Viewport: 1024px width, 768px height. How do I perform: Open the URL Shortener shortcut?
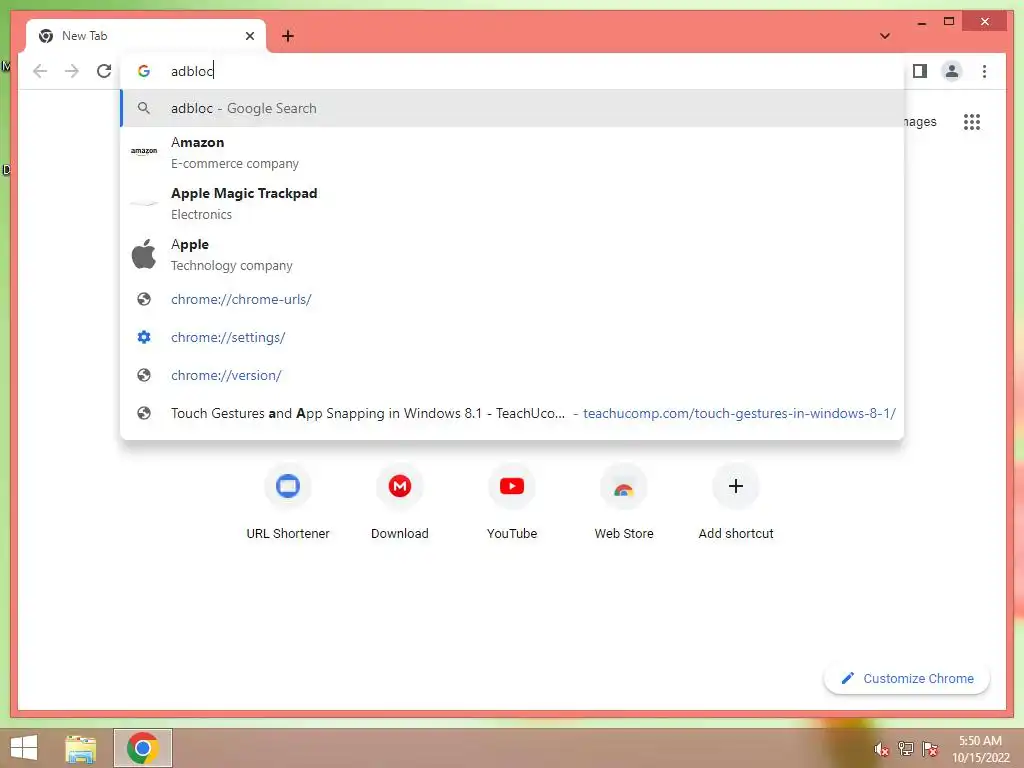pos(287,502)
